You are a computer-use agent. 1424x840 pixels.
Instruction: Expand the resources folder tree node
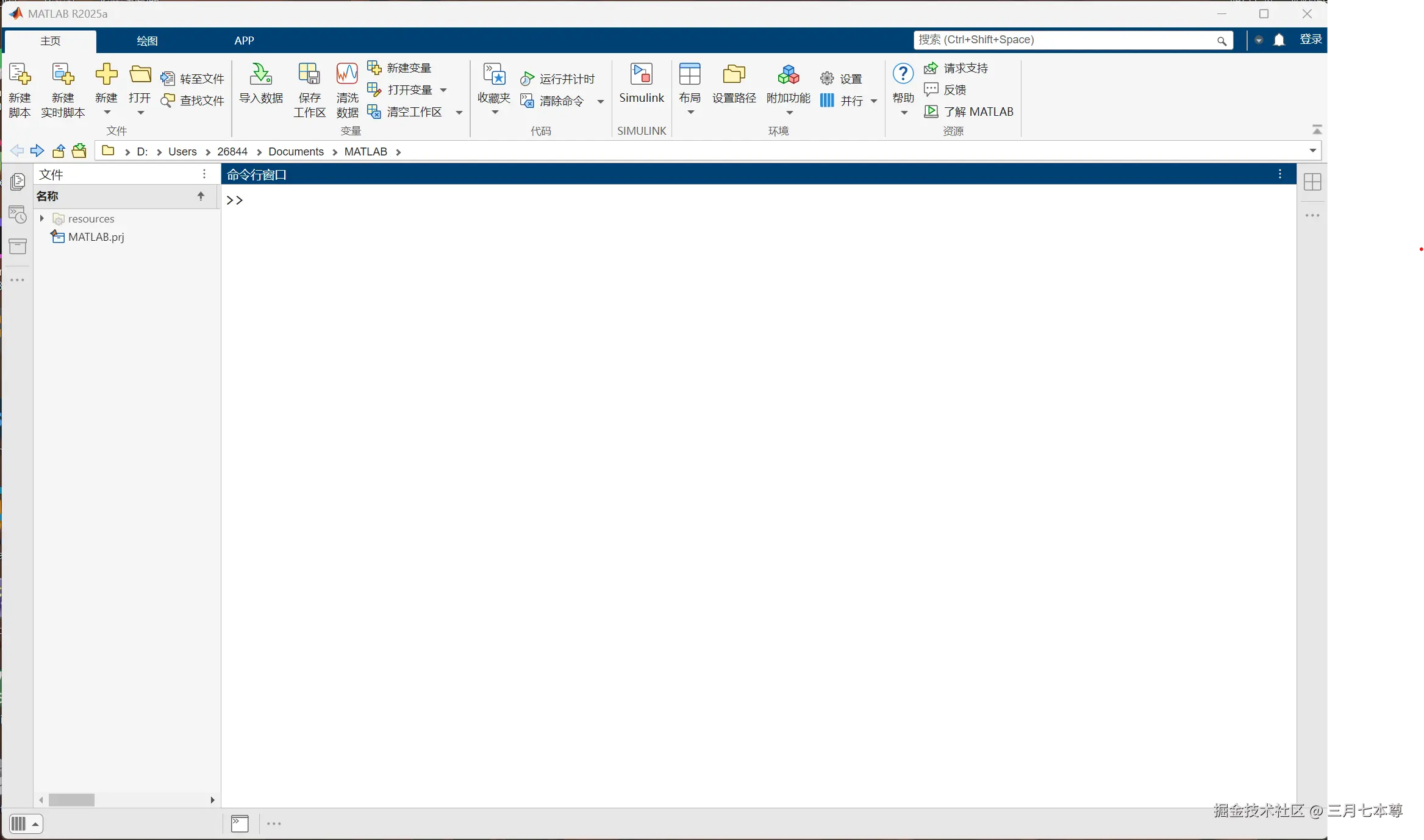(x=42, y=218)
